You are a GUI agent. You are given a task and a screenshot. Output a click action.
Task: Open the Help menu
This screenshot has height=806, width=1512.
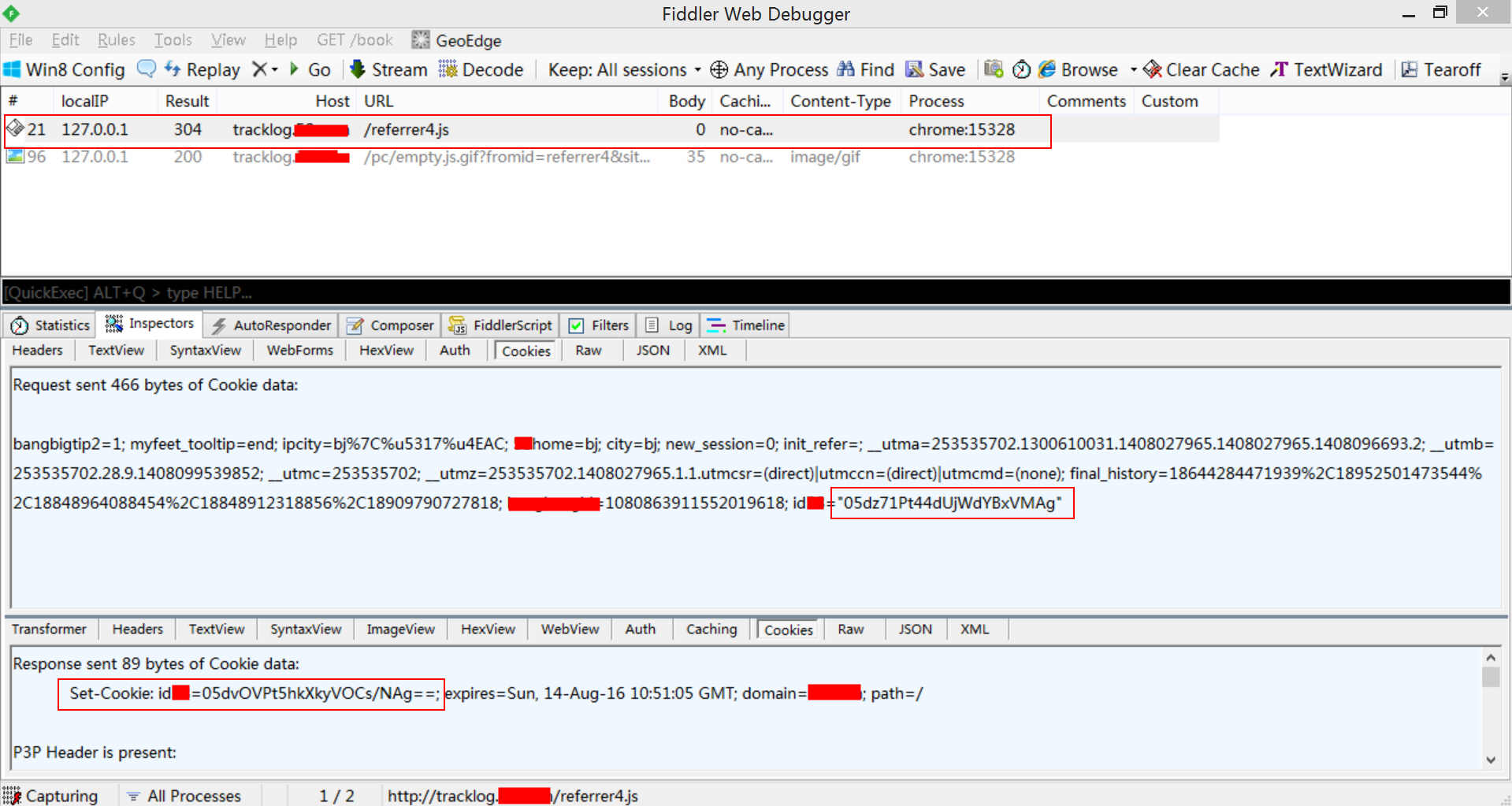[x=280, y=40]
